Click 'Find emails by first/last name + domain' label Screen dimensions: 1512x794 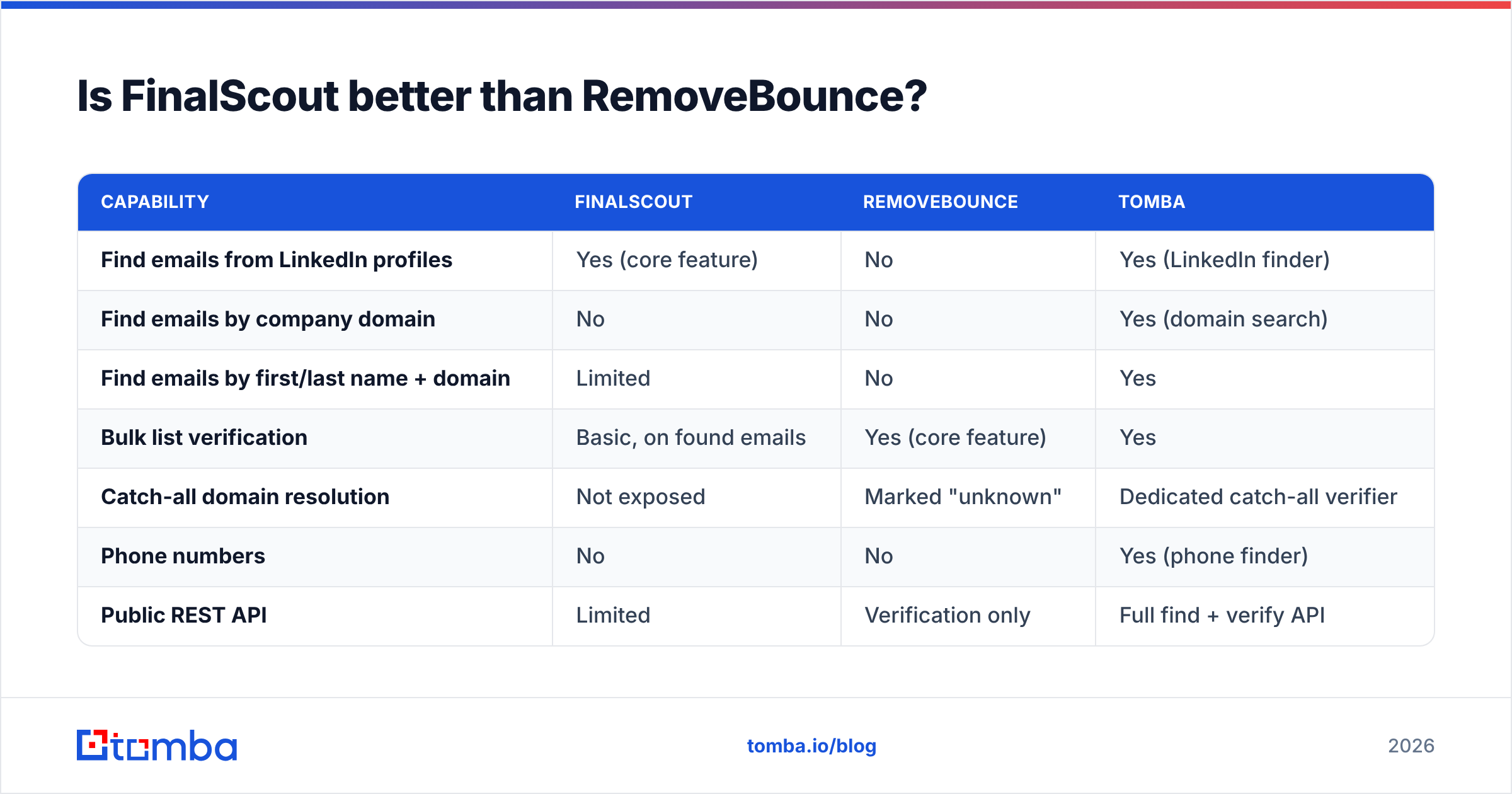point(306,378)
